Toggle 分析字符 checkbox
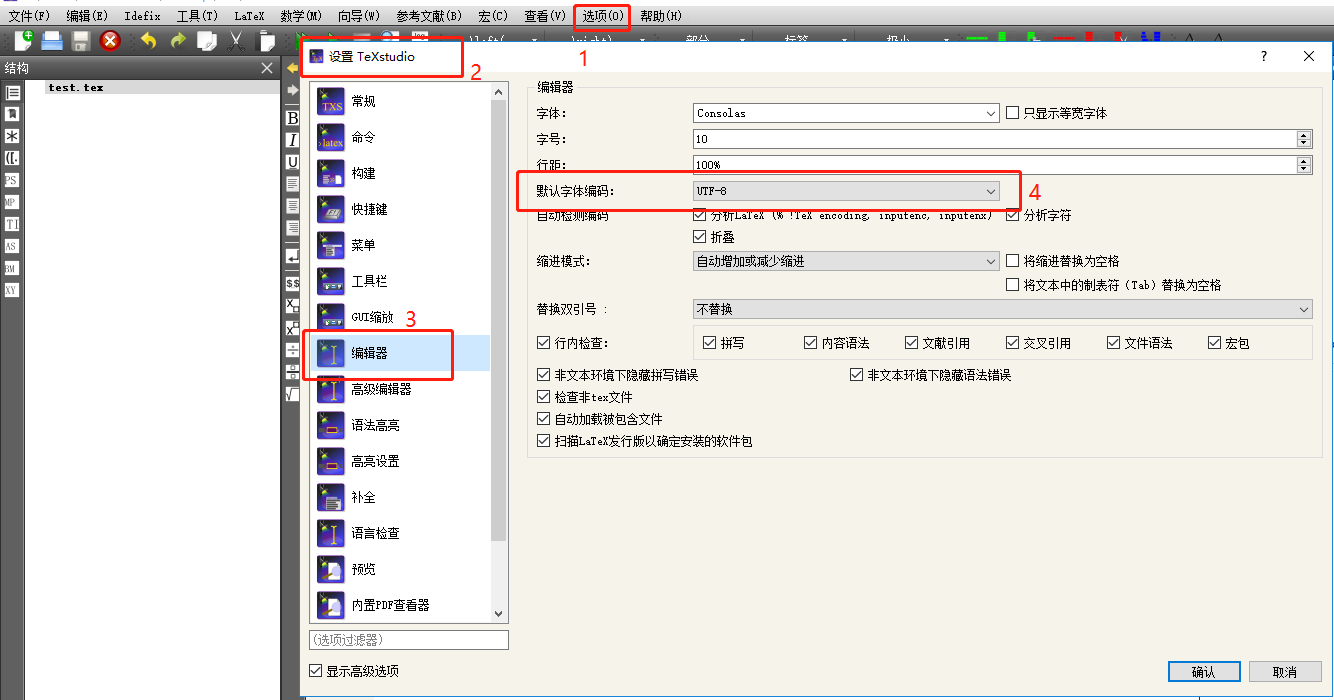Viewport: 1334px width, 700px height. (x=1012, y=215)
